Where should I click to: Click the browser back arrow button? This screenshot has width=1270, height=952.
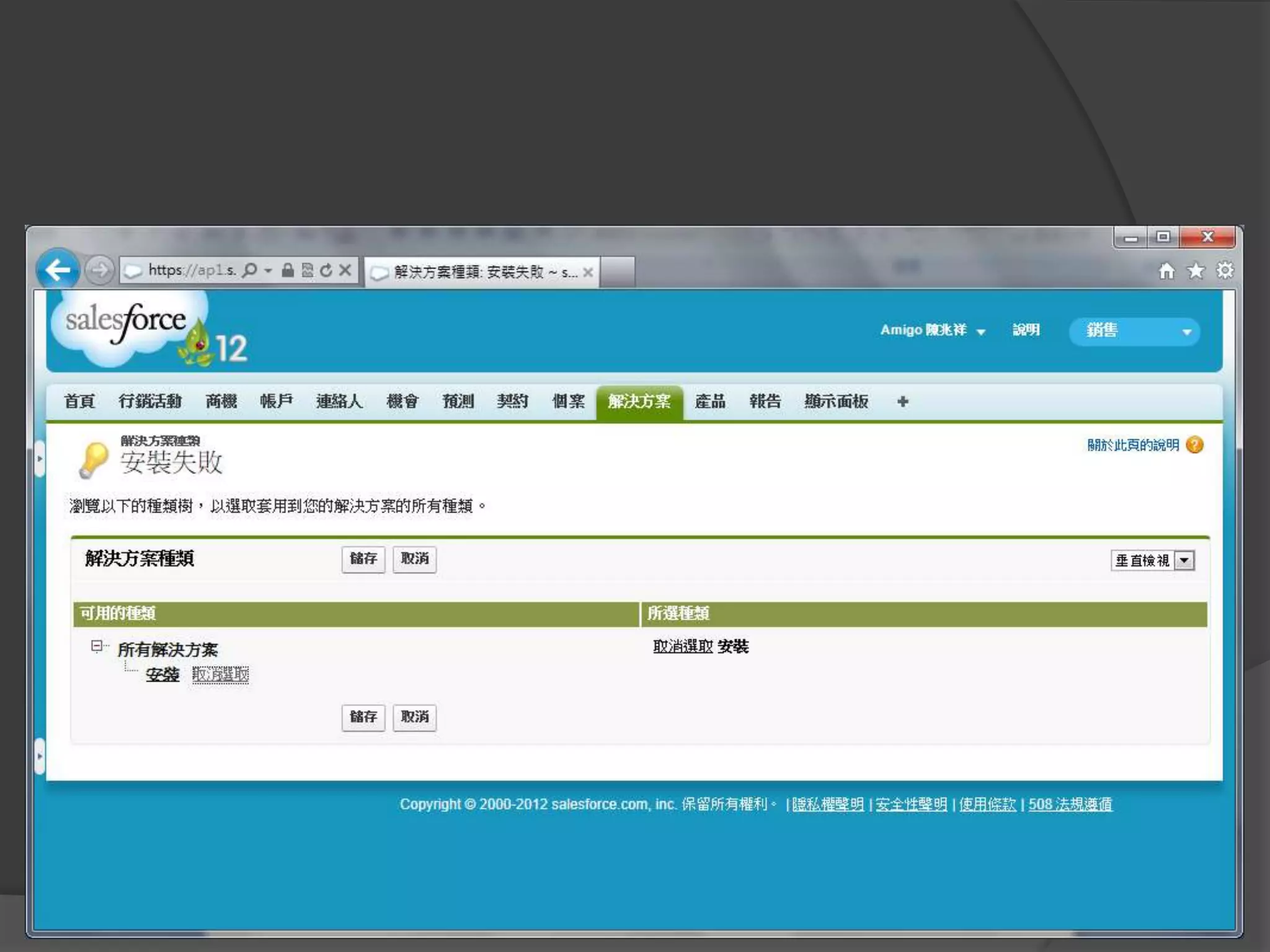coord(58,270)
